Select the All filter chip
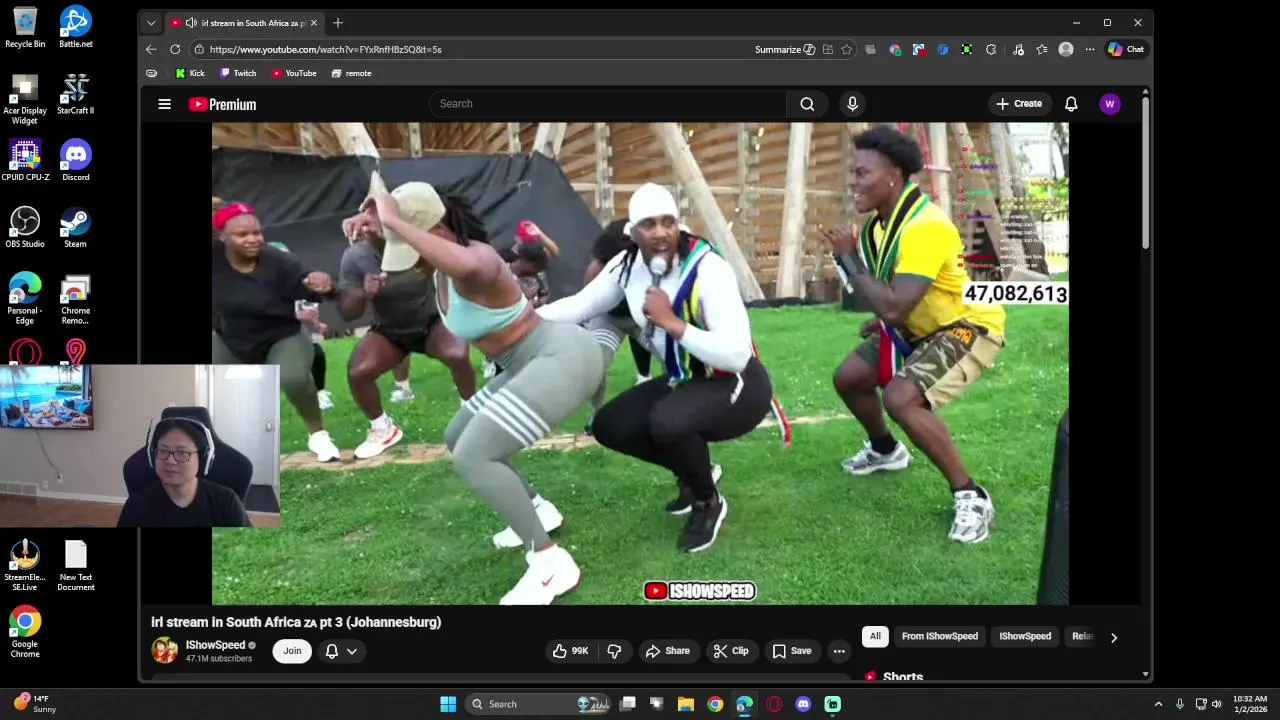The height and width of the screenshot is (720, 1280). [x=875, y=637]
